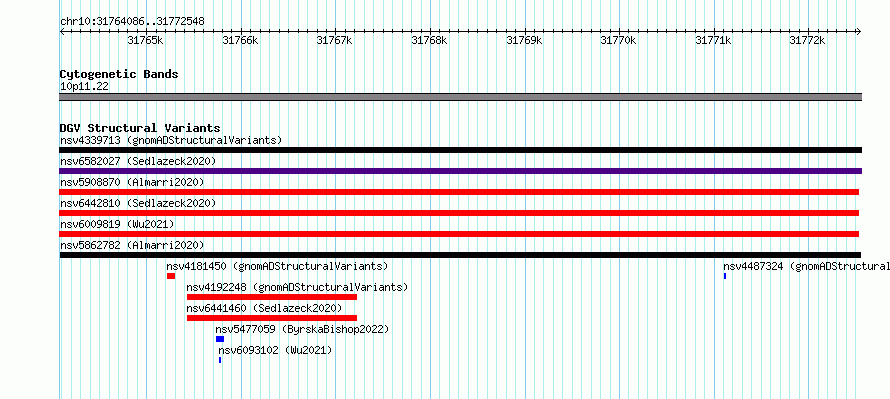Select the small red nsv4181450 bar
890x399 pixels.
tap(171, 276)
